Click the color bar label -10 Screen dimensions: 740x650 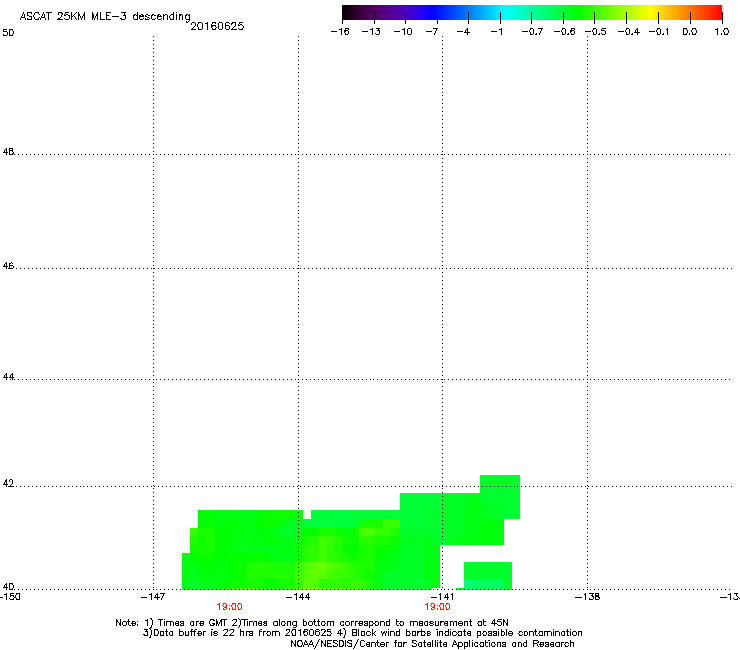[x=403, y=32]
